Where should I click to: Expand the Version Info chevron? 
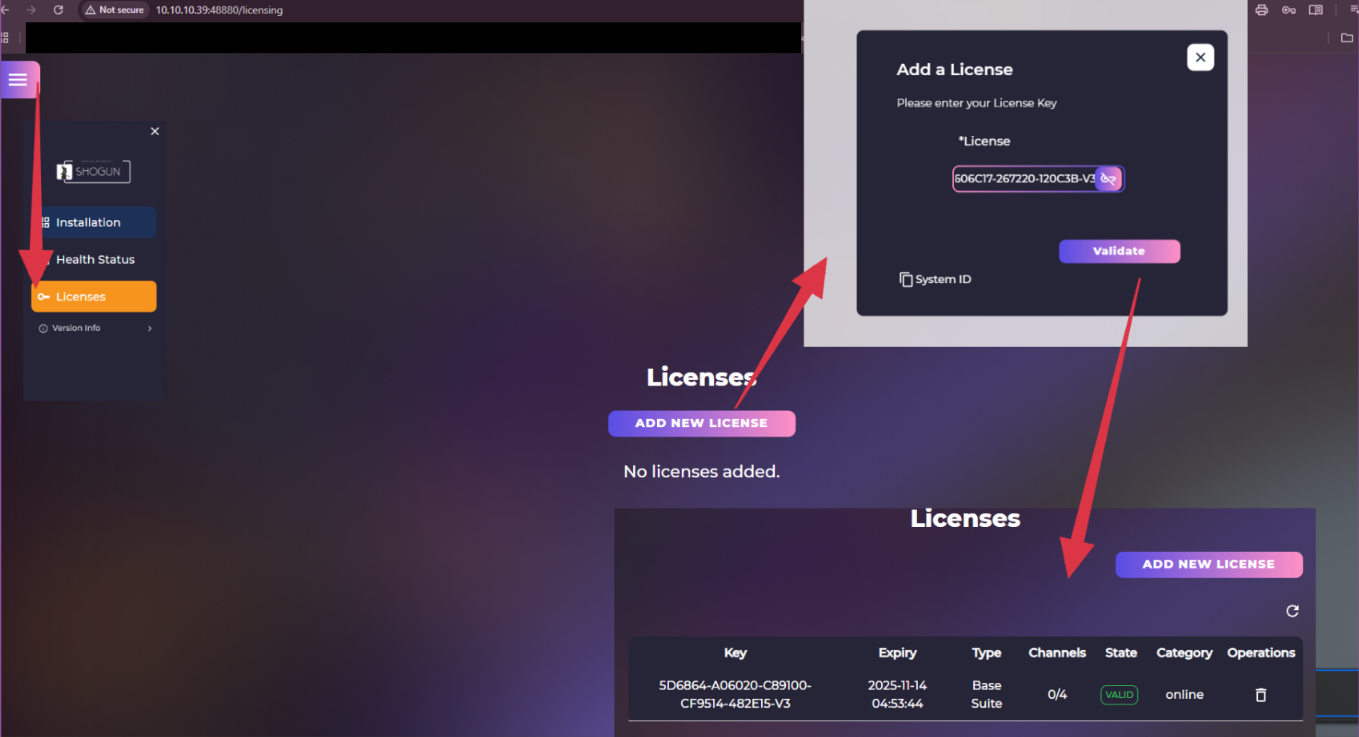(150, 328)
